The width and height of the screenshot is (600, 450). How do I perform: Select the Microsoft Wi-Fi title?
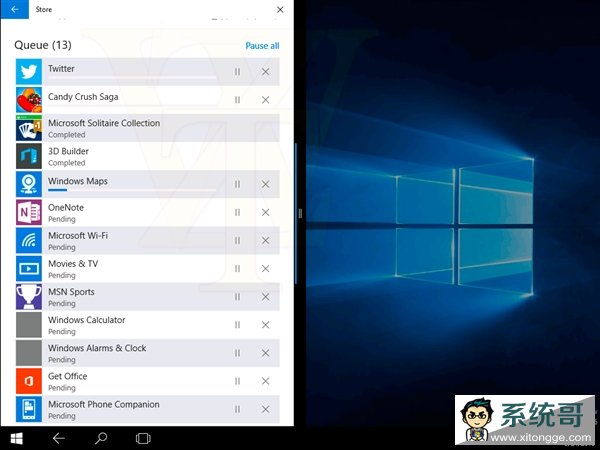point(78,236)
